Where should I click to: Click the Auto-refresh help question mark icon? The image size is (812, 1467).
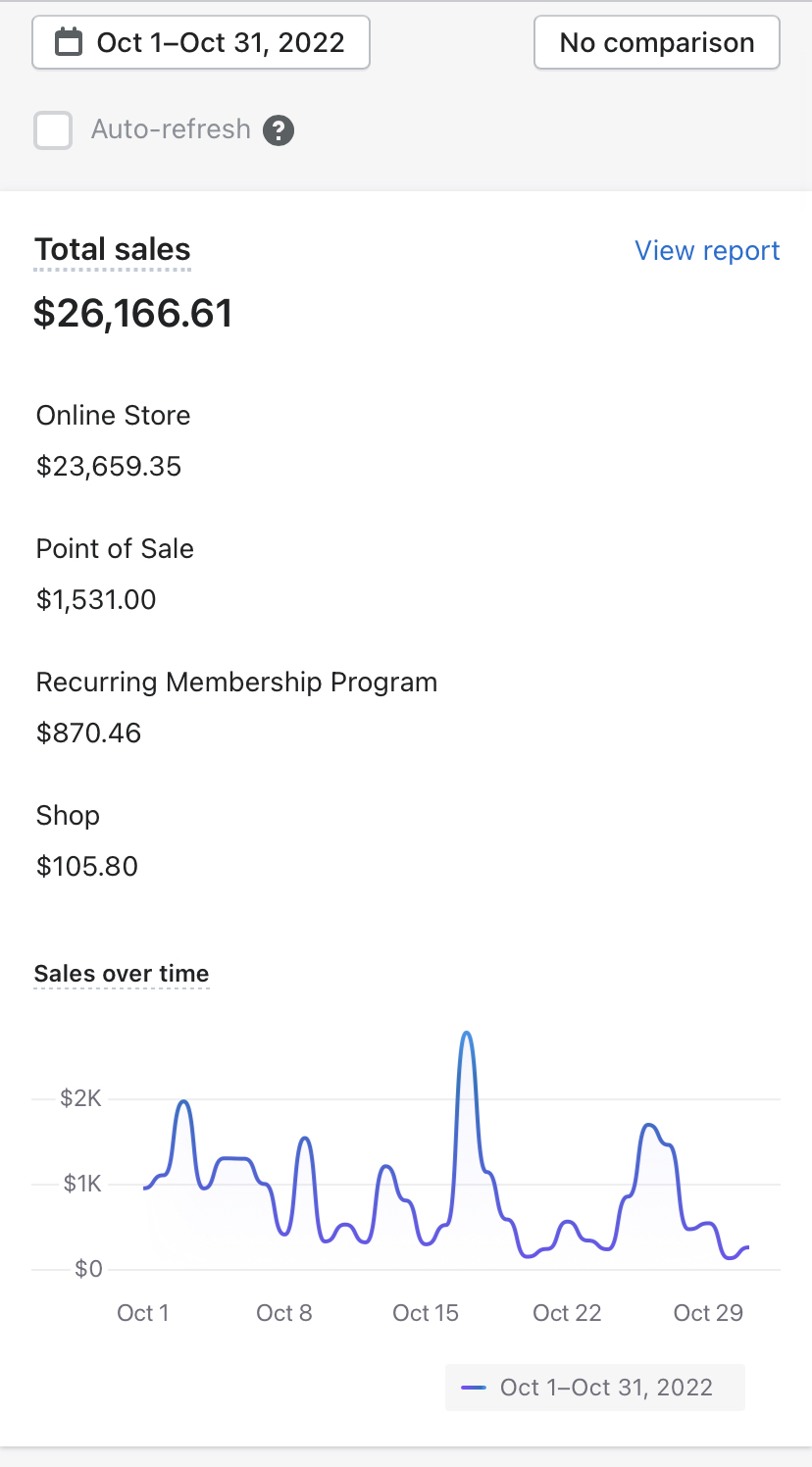tap(279, 129)
